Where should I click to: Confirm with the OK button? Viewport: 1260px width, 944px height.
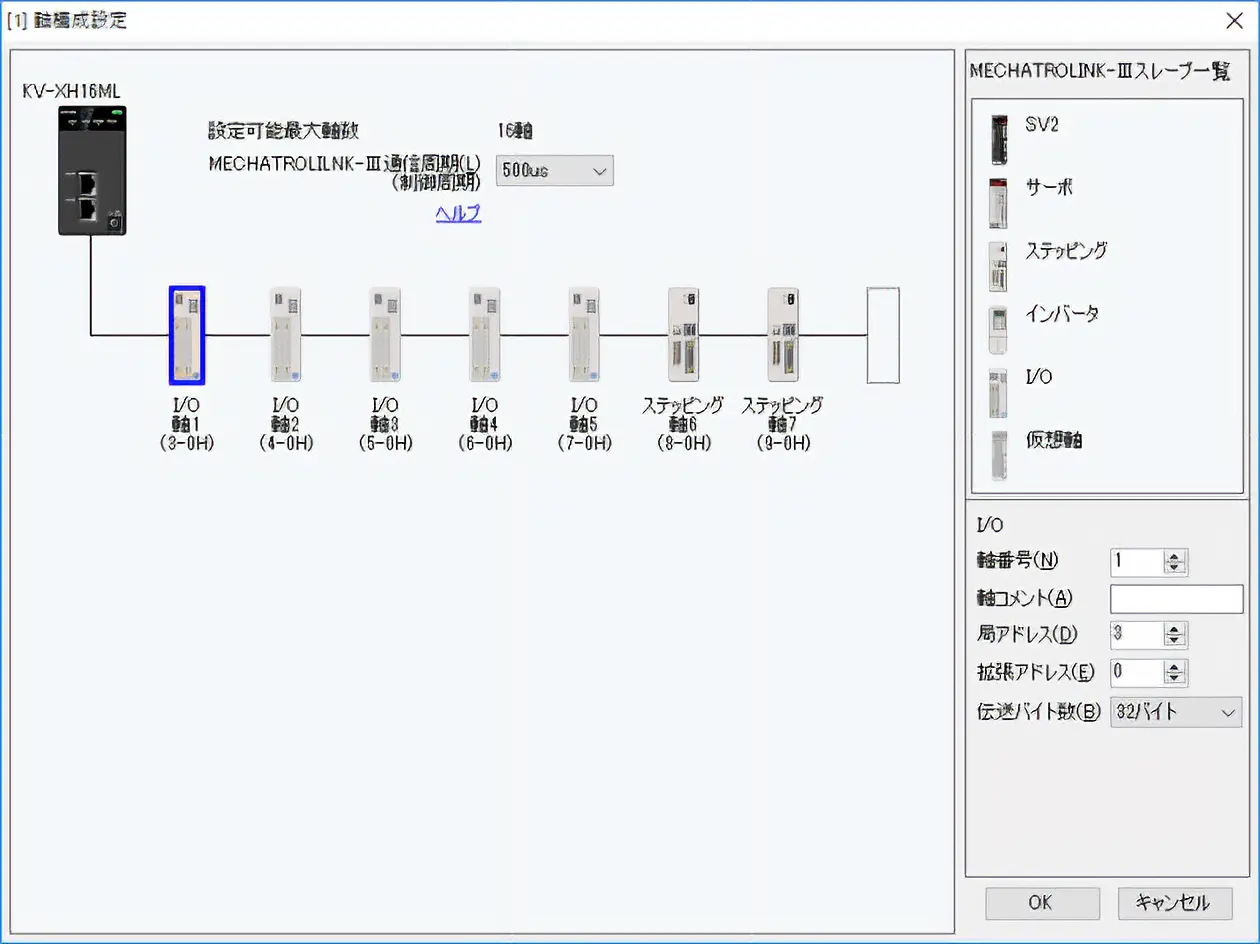point(1041,902)
